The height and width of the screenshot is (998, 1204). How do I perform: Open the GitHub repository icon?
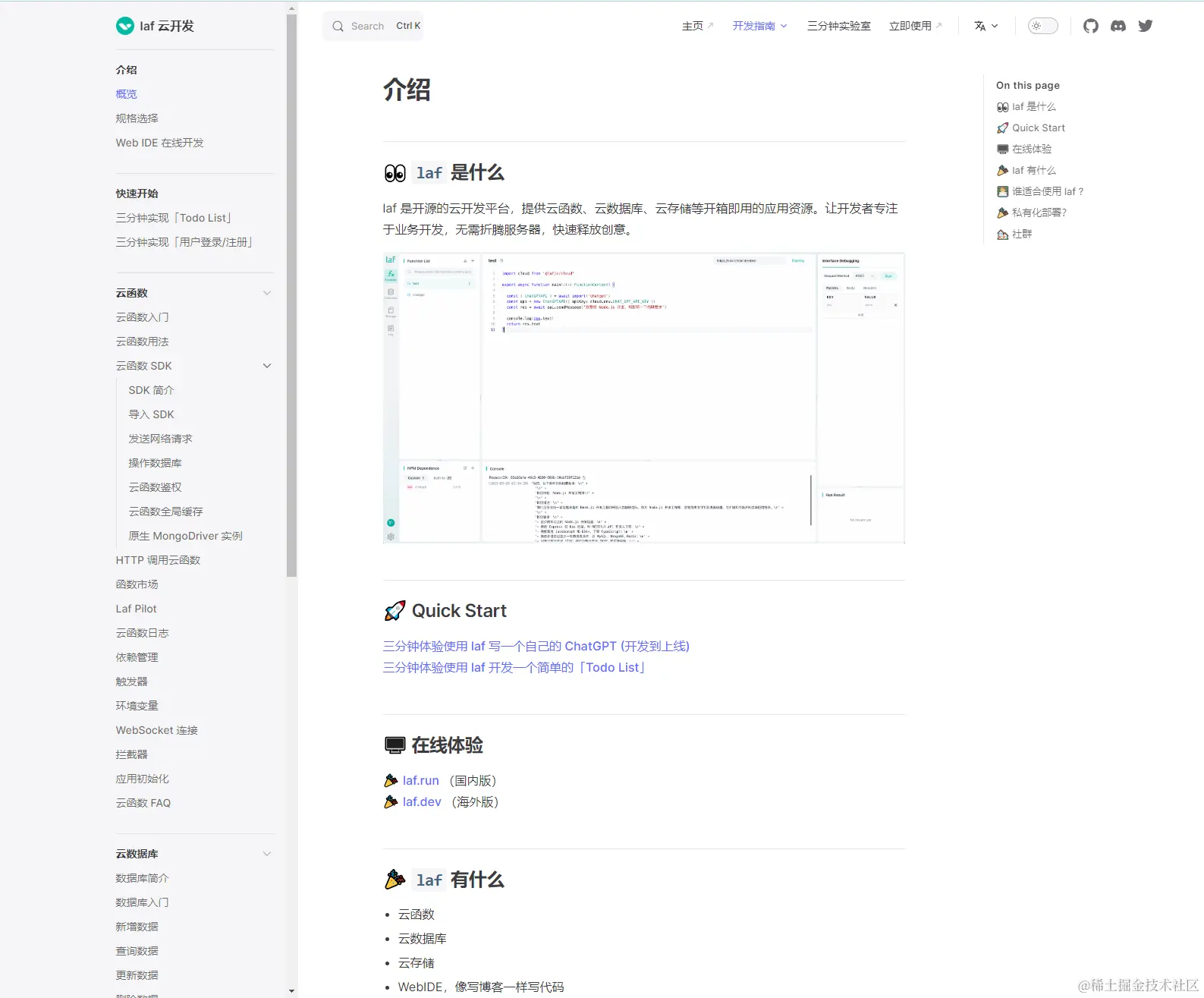1091,26
